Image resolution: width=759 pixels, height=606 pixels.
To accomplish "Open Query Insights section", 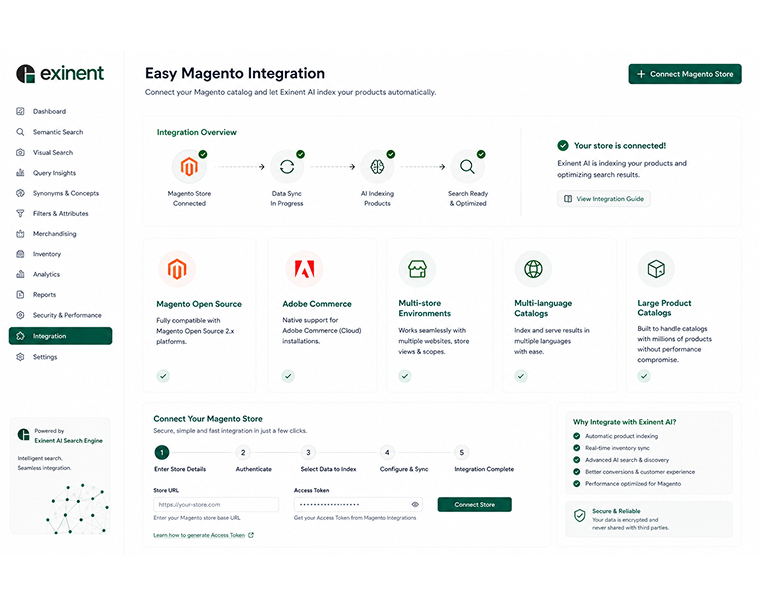I will tap(54, 173).
